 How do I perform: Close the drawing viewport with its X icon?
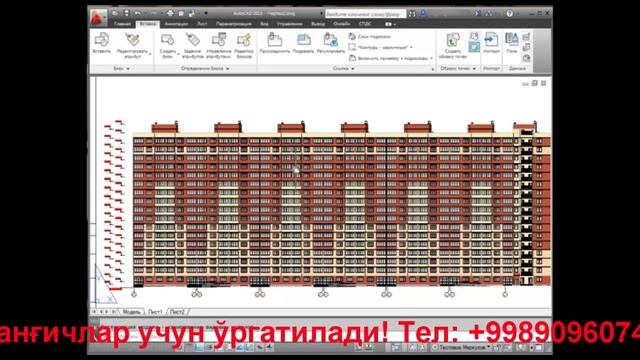[x=544, y=83]
